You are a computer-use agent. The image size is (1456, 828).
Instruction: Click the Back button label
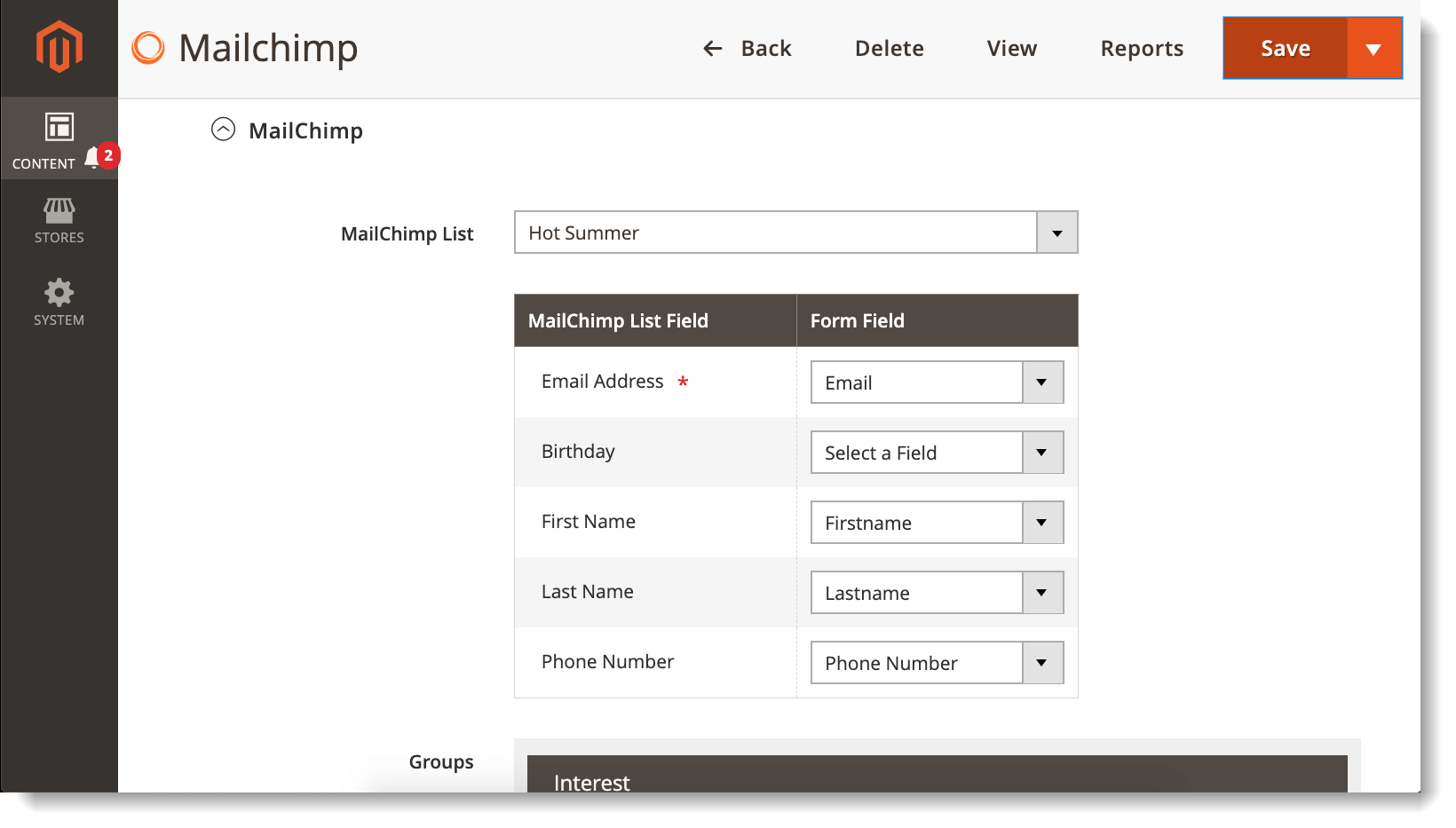(x=766, y=49)
